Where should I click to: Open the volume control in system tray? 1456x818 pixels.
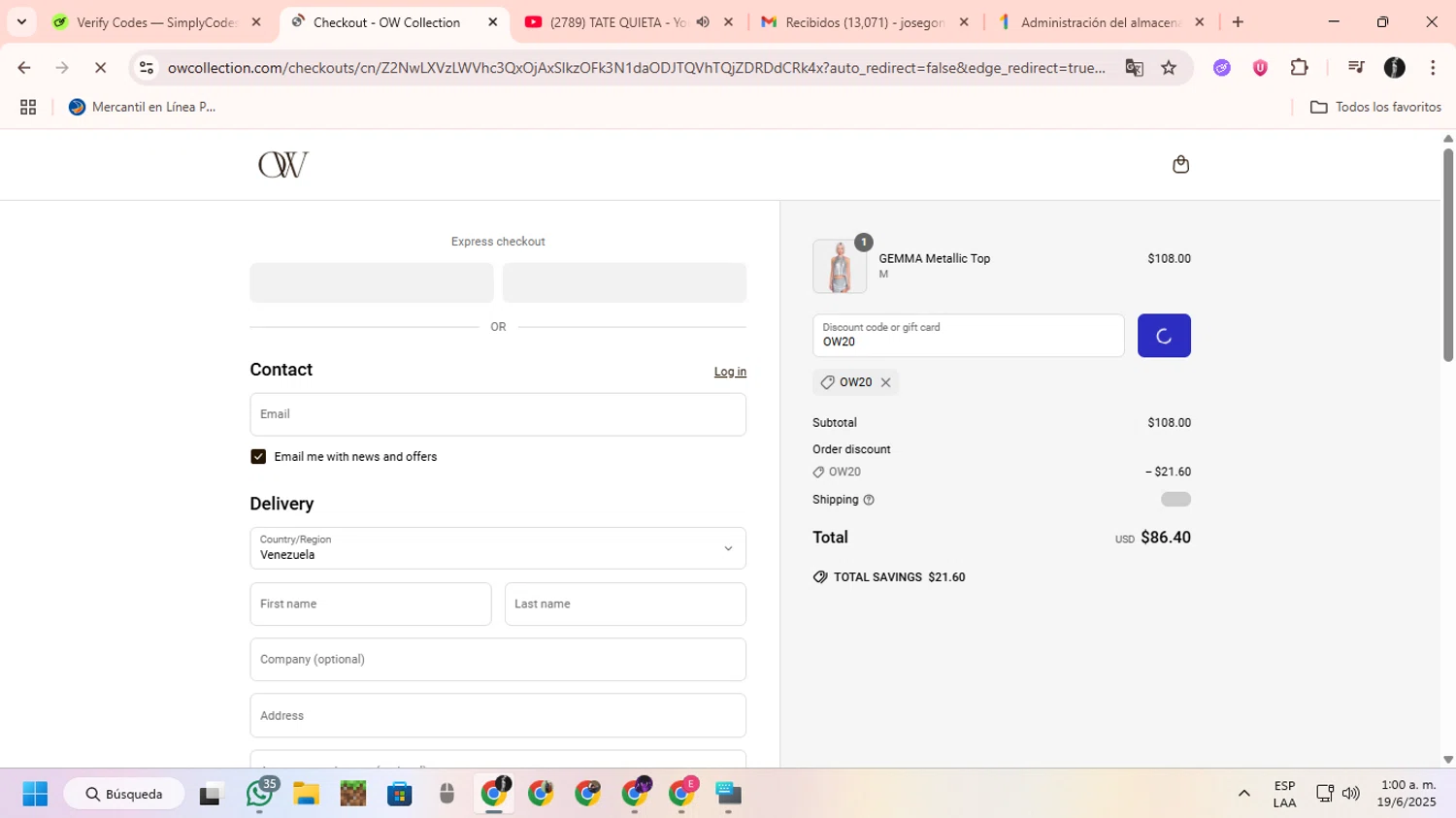1350,794
